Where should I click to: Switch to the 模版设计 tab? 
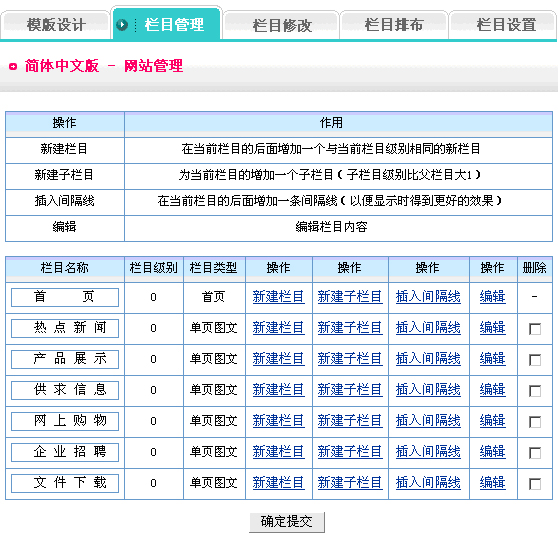[x=56, y=25]
